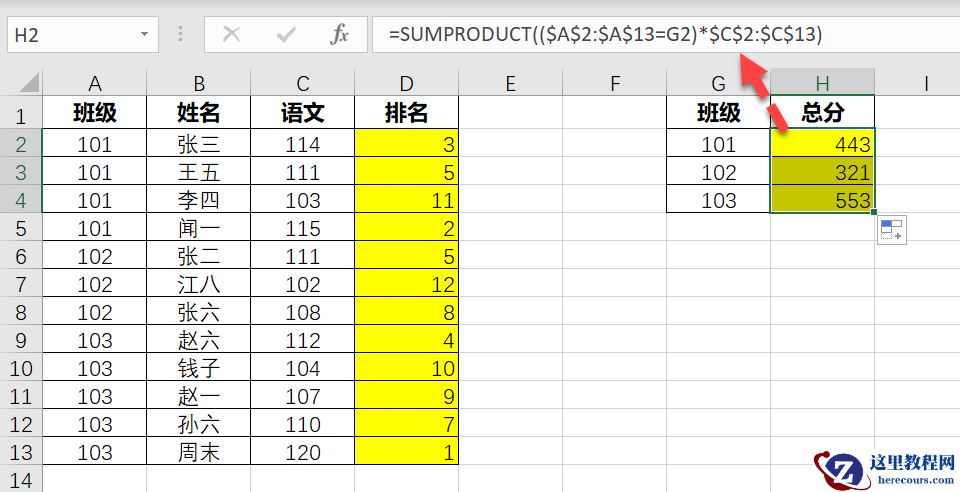This screenshot has height=492, width=960.
Task: Click the Auto Fill Options icon
Action: pos(891,230)
